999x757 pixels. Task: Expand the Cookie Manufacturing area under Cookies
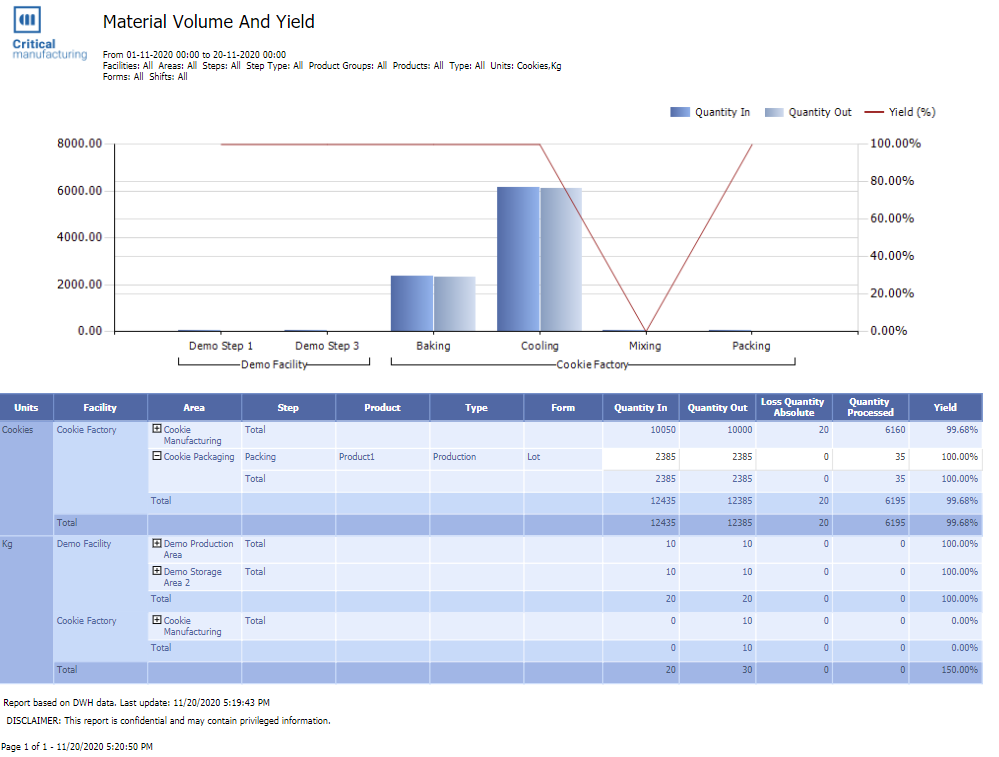click(x=157, y=429)
